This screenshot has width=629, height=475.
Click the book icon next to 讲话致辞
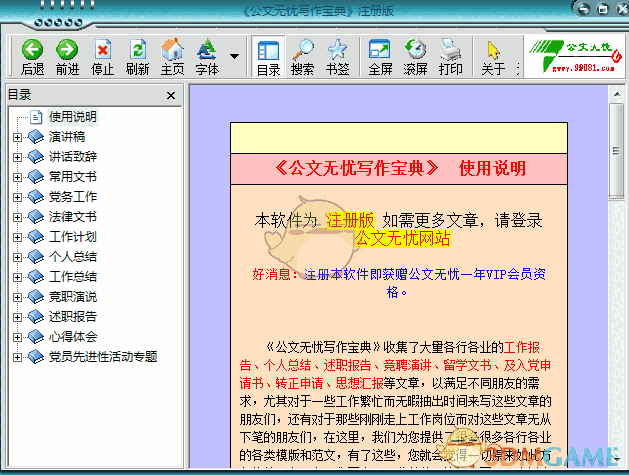click(x=36, y=156)
